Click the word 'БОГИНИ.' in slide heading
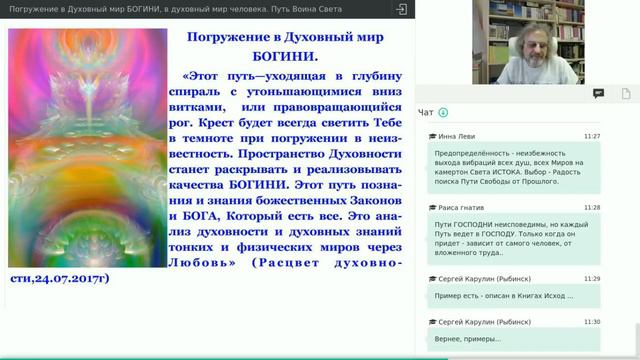The height and width of the screenshot is (360, 640). click(285, 56)
